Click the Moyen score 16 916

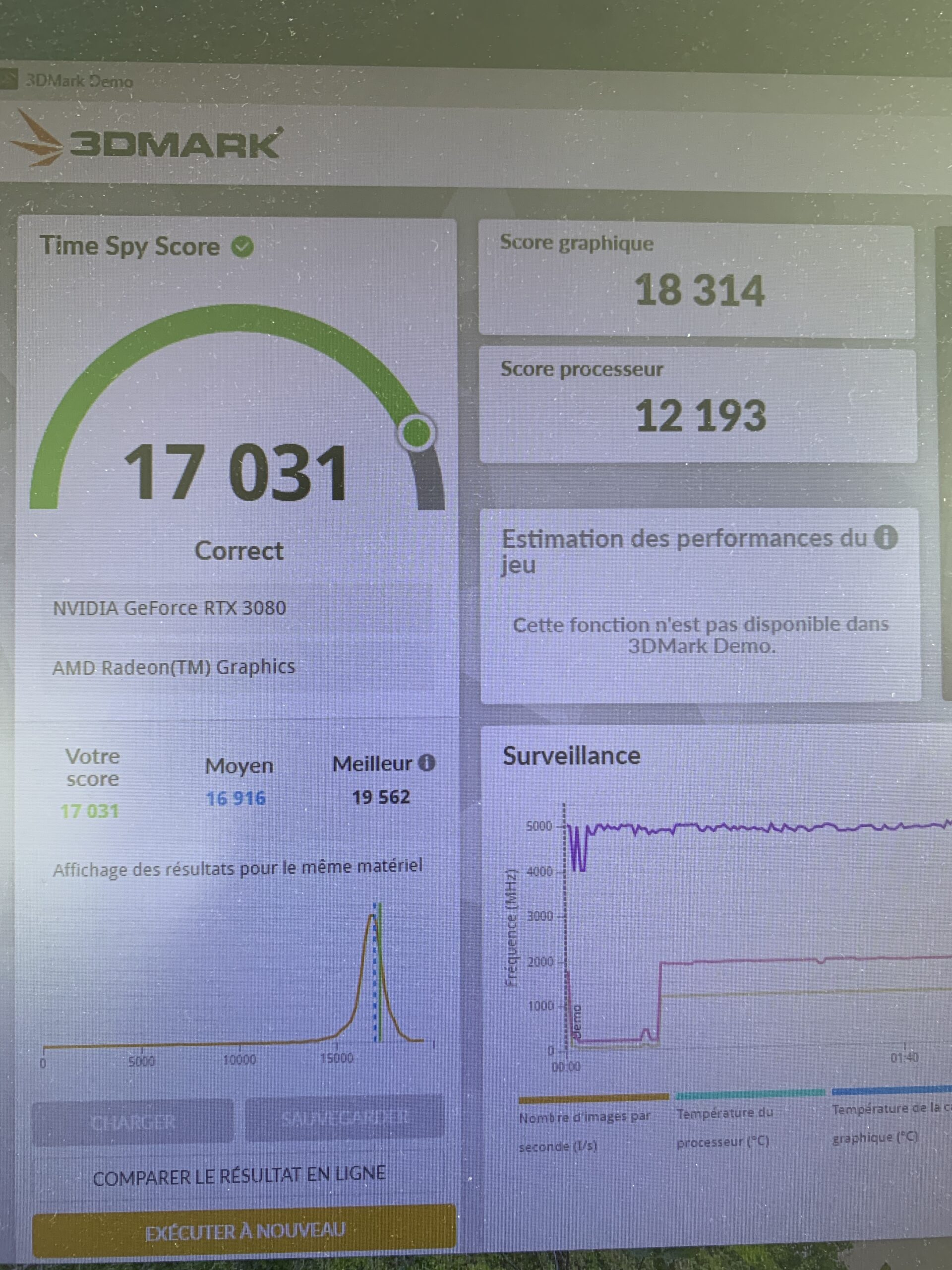tap(236, 798)
